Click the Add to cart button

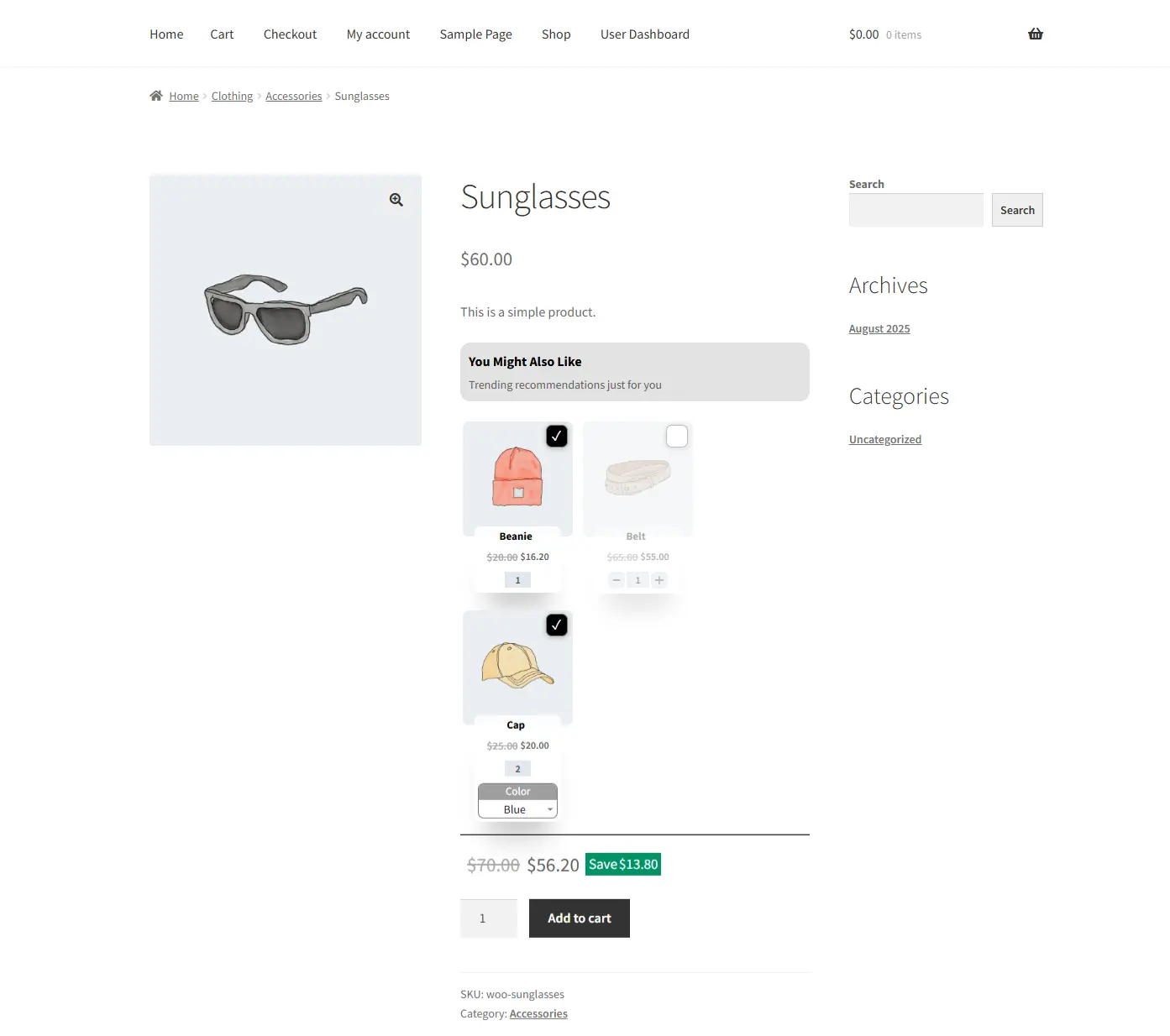(579, 918)
